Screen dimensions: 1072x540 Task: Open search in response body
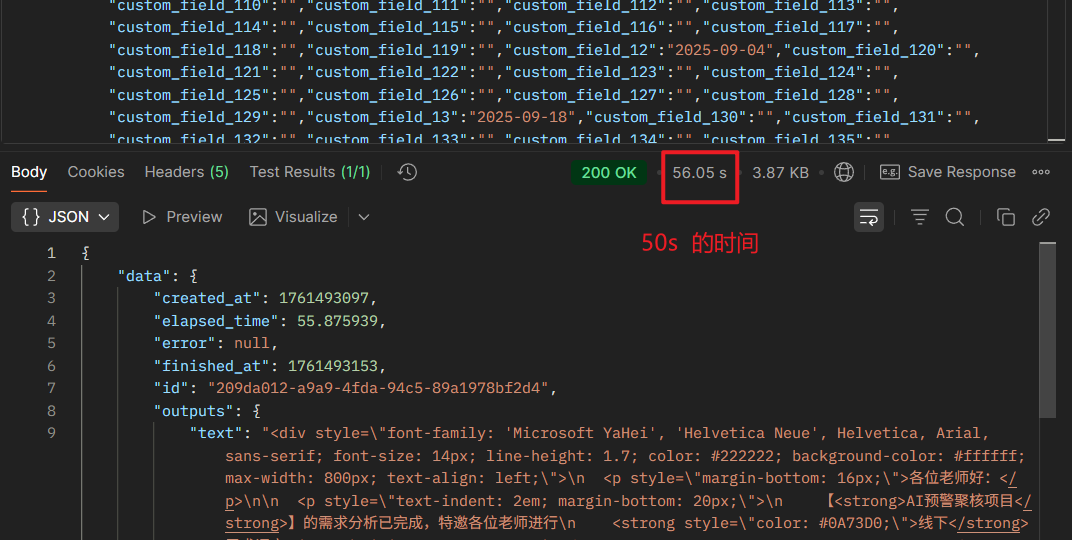pyautogui.click(x=955, y=217)
